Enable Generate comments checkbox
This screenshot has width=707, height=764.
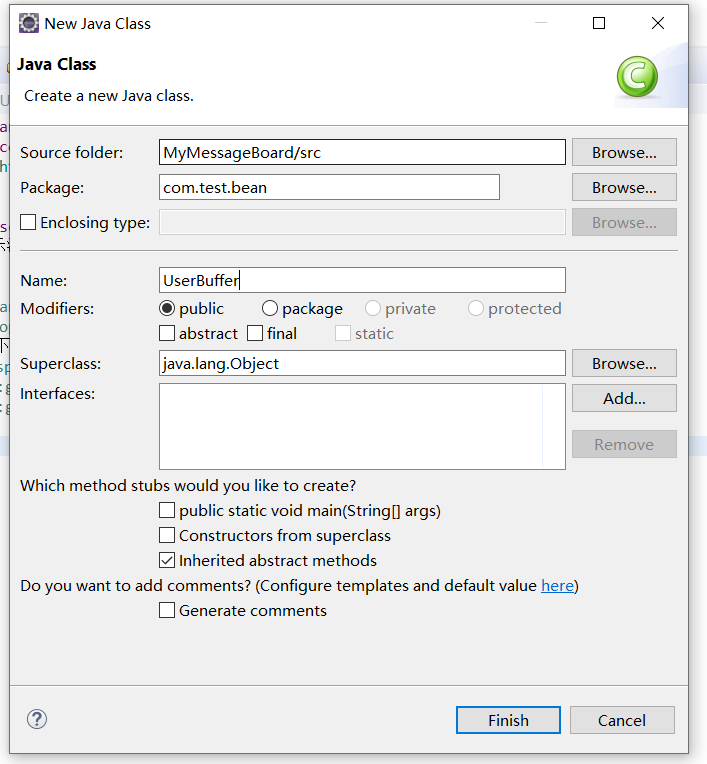pyautogui.click(x=167, y=610)
